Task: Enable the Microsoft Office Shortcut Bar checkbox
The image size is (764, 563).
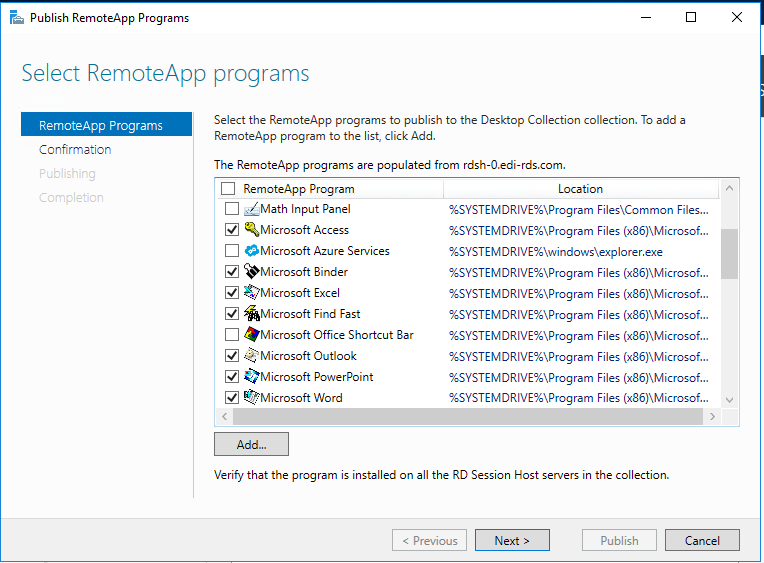Action: (x=232, y=334)
